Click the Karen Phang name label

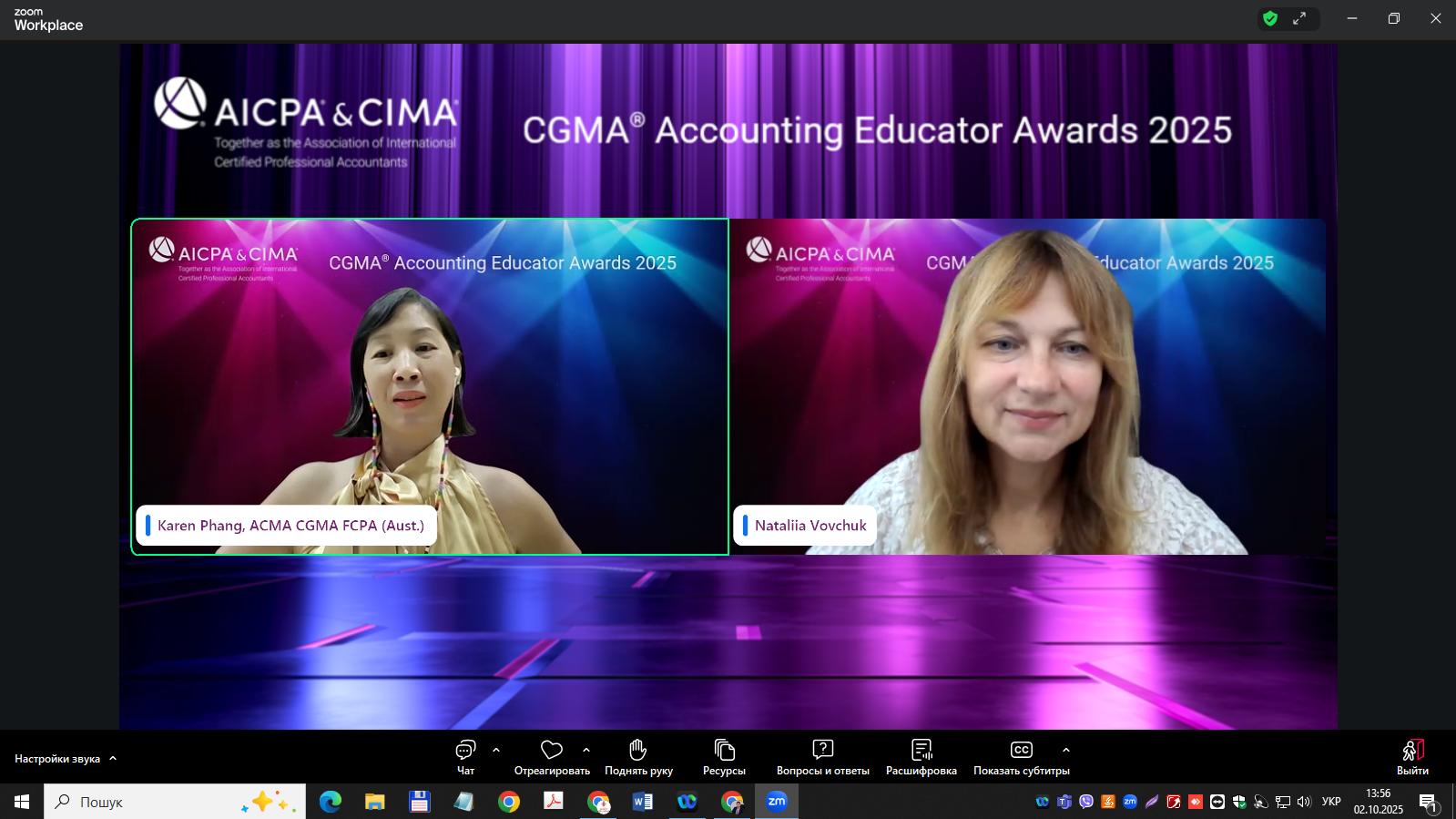[286, 526]
